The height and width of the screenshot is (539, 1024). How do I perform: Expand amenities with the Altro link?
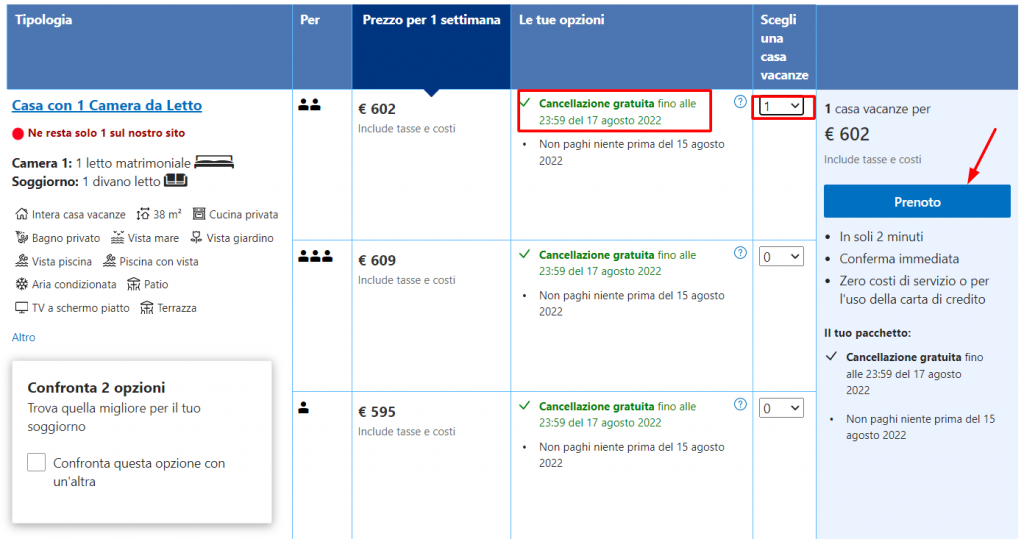click(x=24, y=337)
